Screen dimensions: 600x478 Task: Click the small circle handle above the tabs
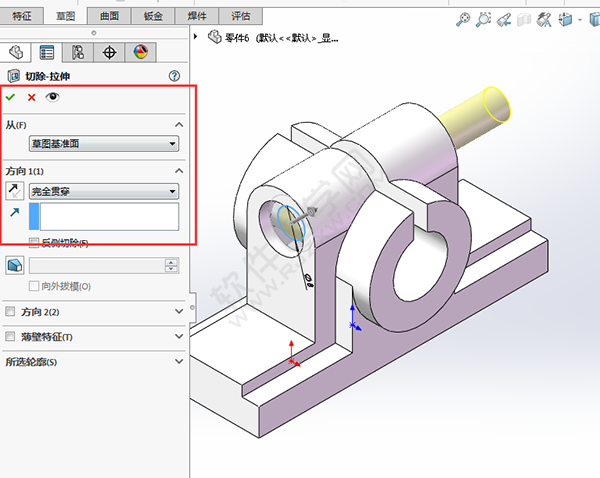(x=94, y=33)
